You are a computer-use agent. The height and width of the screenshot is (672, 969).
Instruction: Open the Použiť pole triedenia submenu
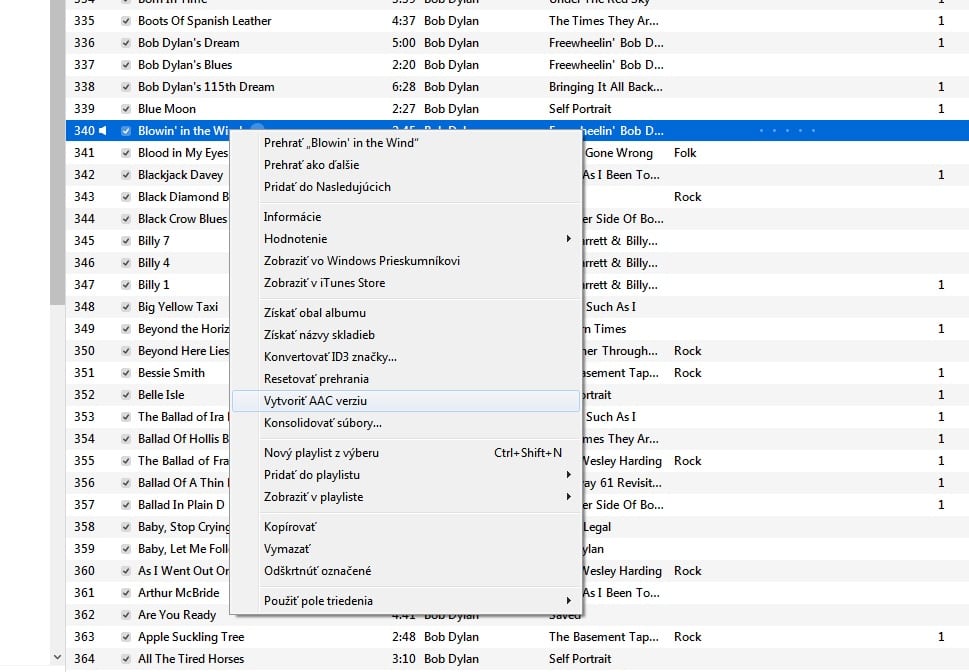coord(405,601)
